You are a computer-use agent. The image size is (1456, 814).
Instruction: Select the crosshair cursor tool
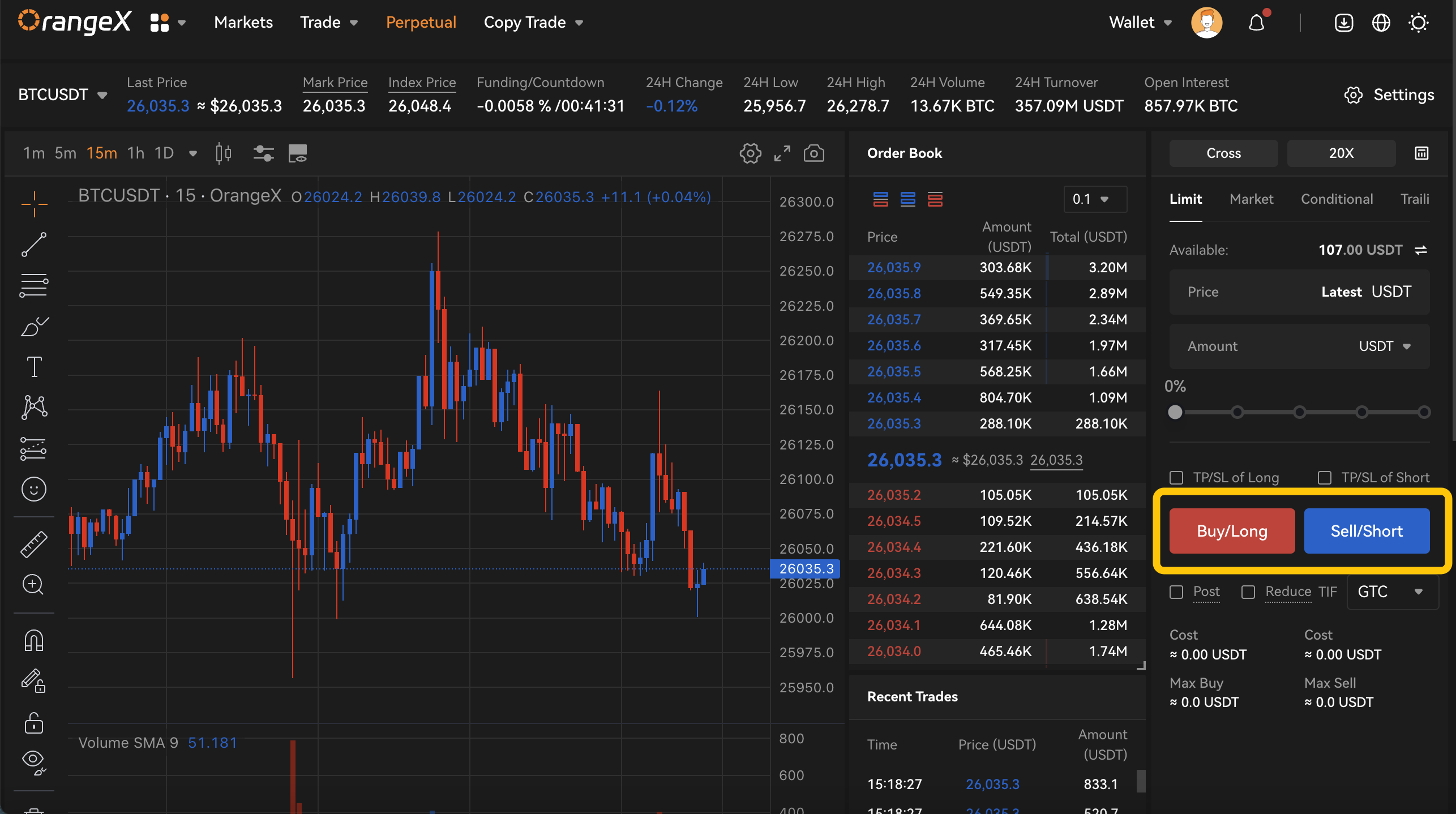pyautogui.click(x=34, y=204)
